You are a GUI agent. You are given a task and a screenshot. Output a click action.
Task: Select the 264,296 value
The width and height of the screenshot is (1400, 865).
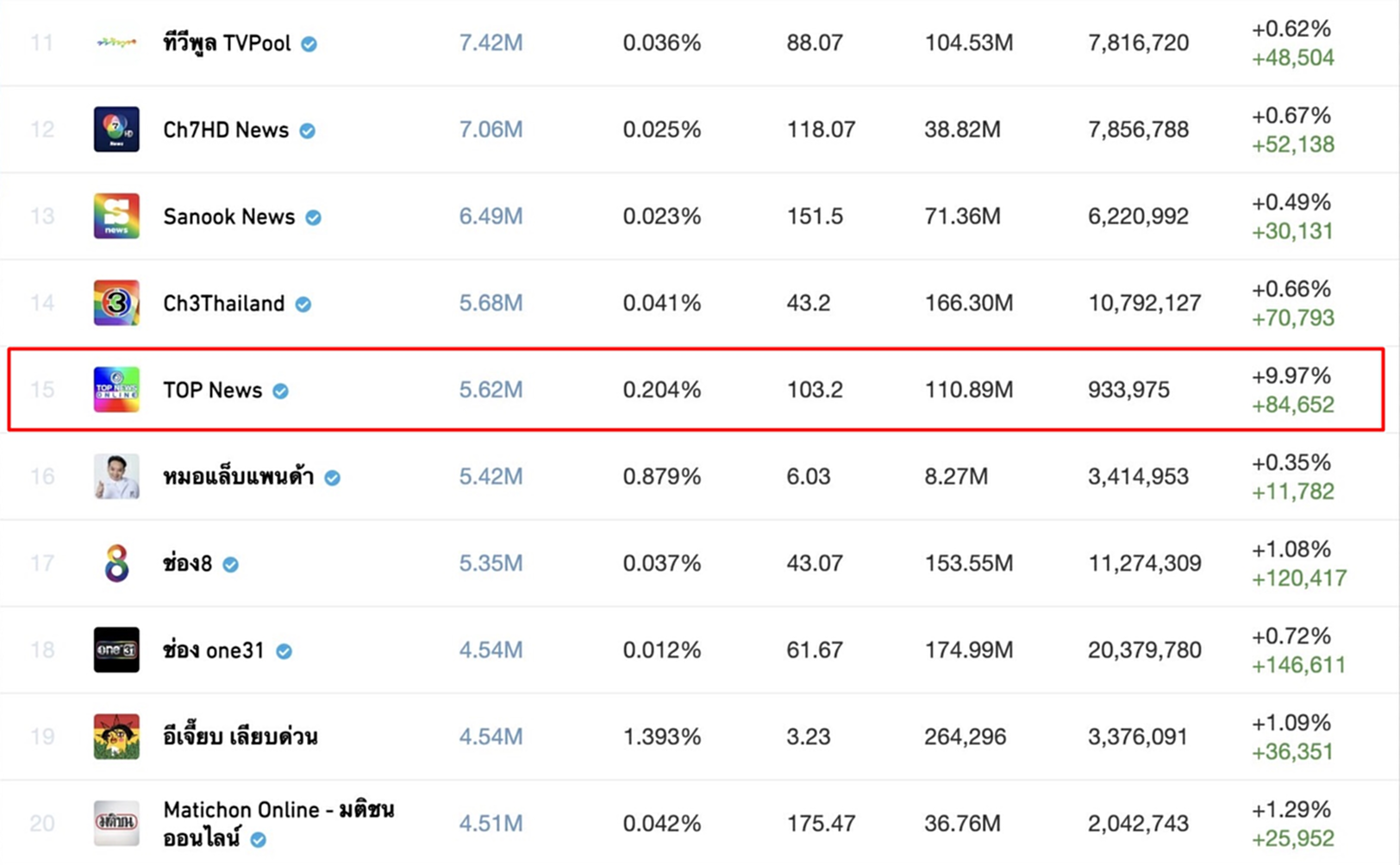point(965,737)
